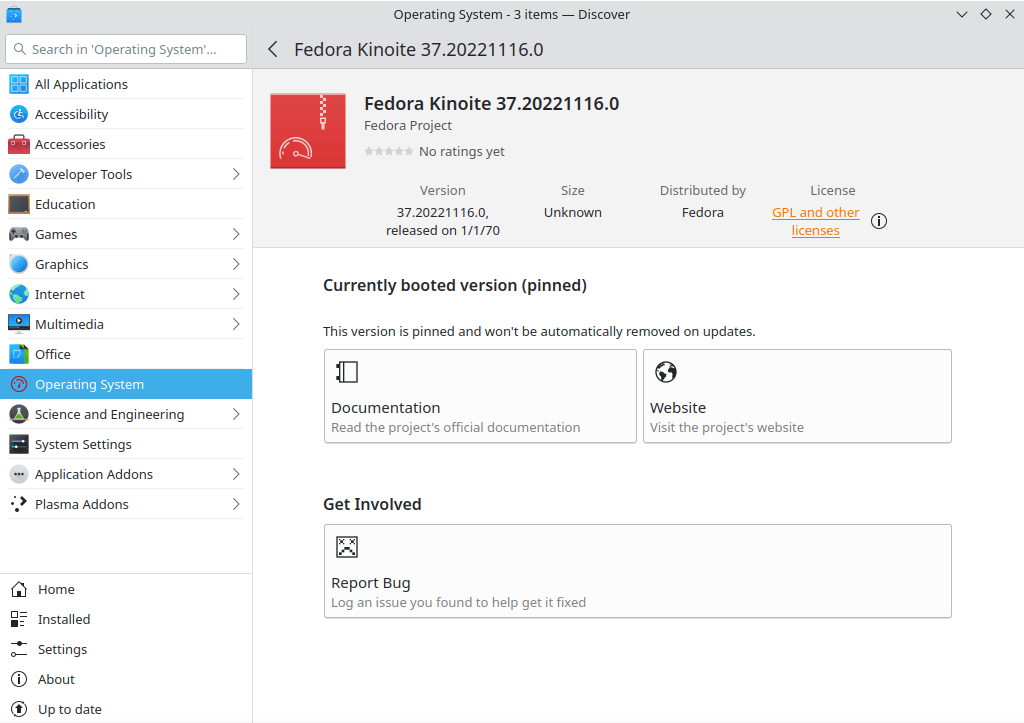Click the About info icon
Screen dimensions: 1024x723
click(x=19, y=679)
